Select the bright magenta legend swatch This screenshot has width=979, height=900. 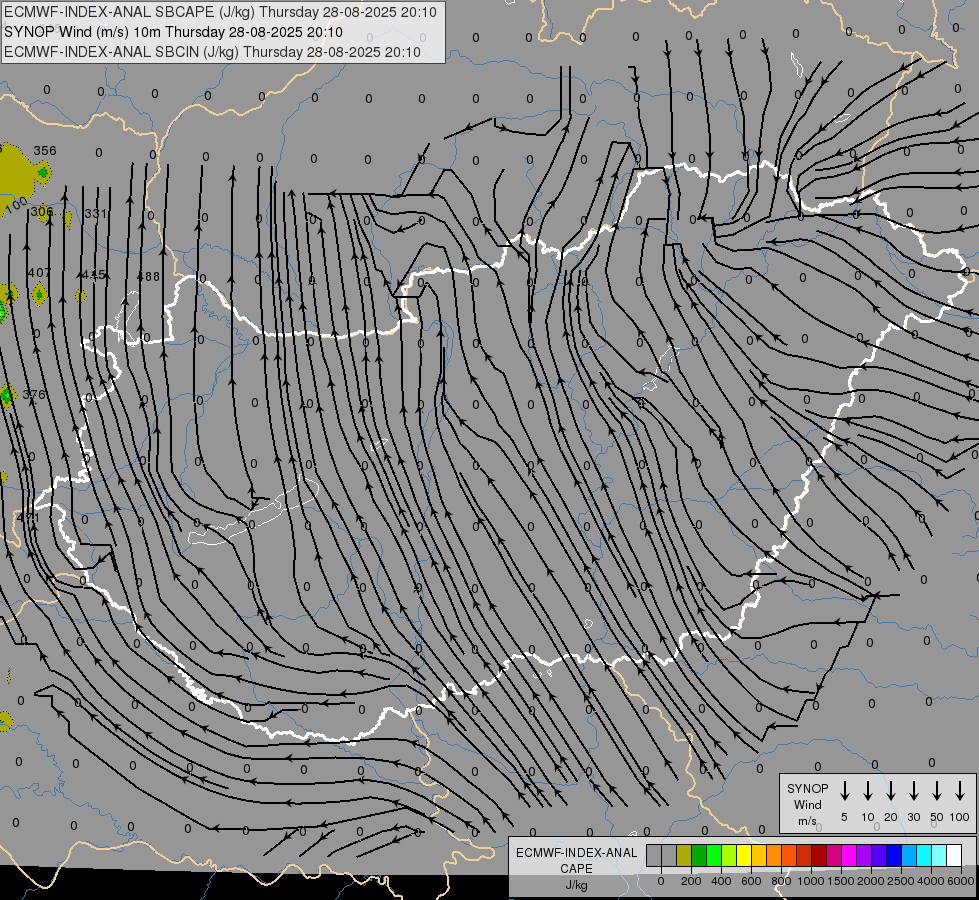click(849, 855)
